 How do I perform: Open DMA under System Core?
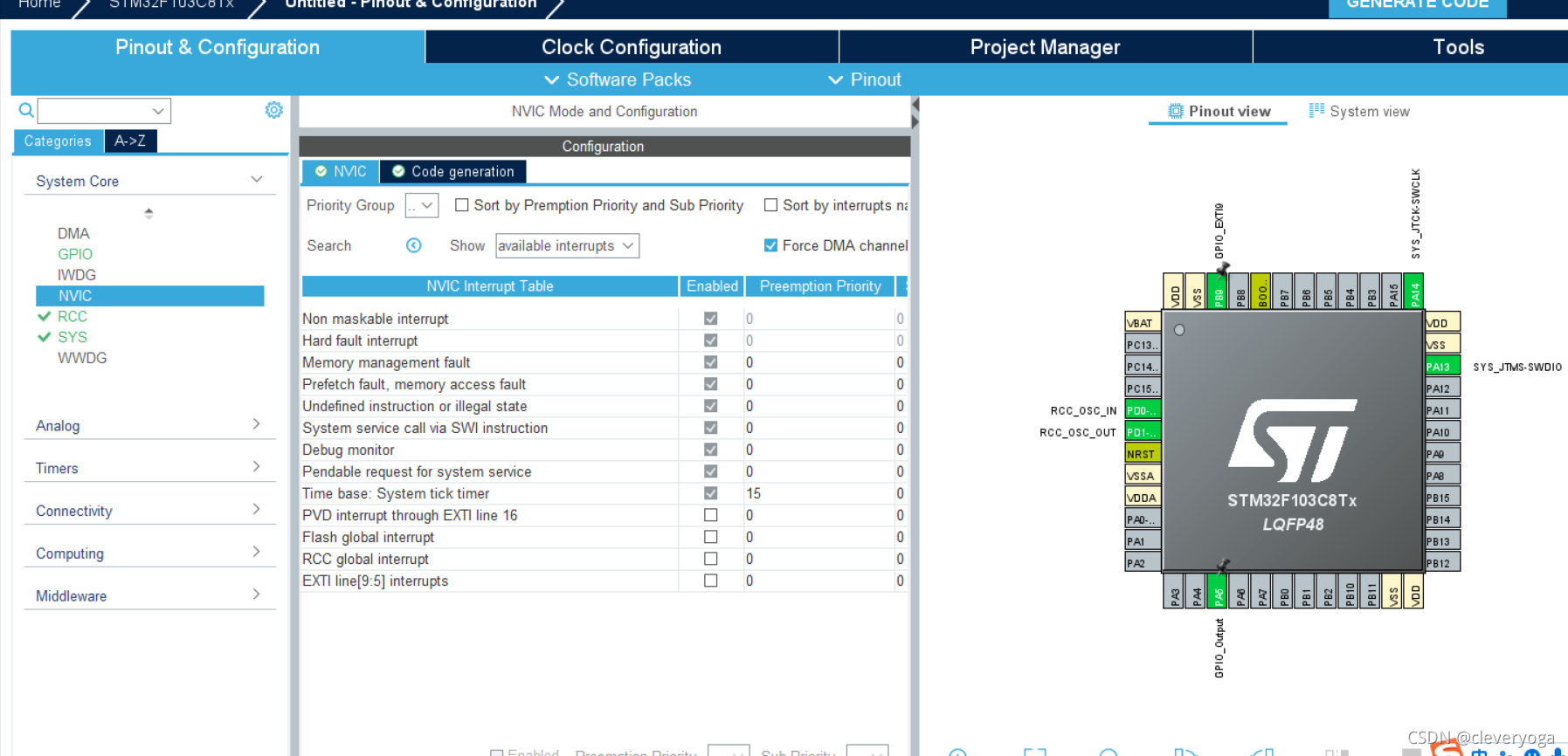73,233
